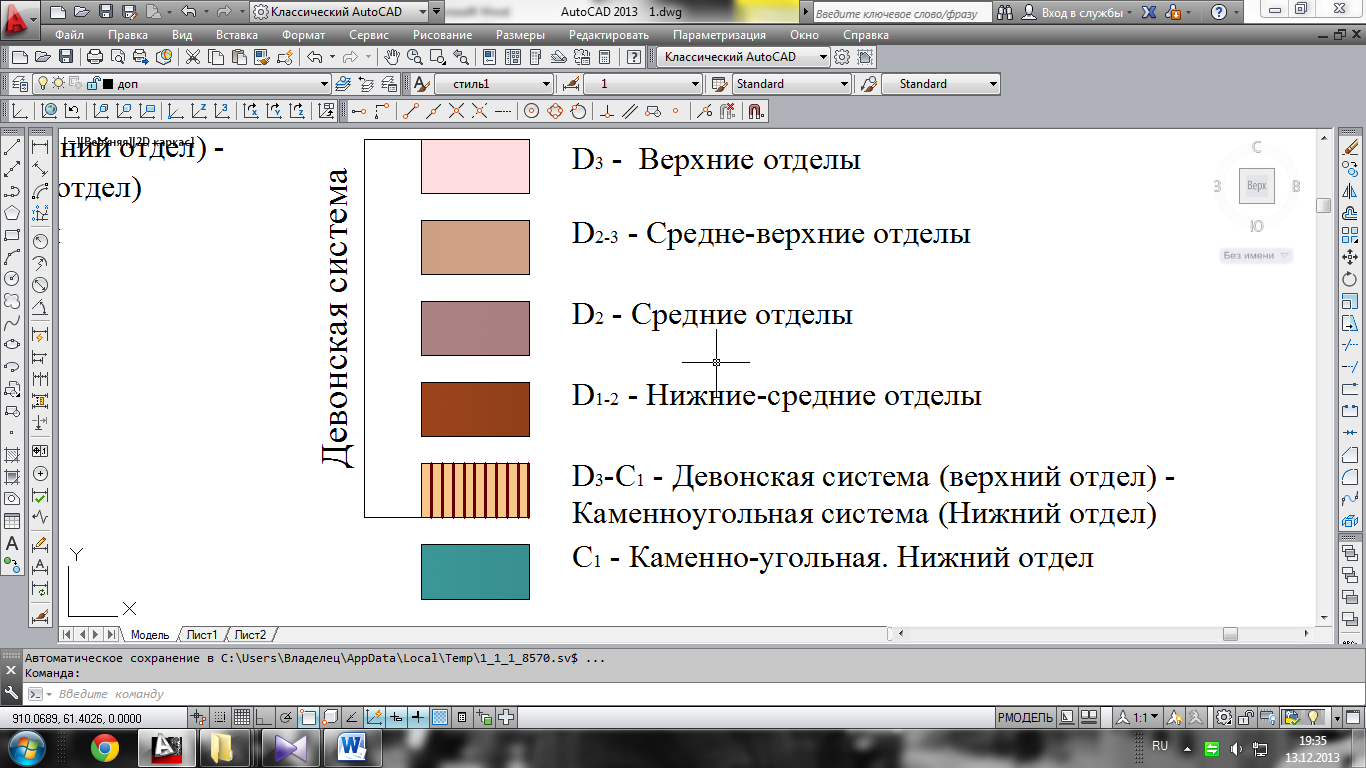The height and width of the screenshot is (768, 1366).
Task: Open the Правка menu
Action: (x=128, y=35)
